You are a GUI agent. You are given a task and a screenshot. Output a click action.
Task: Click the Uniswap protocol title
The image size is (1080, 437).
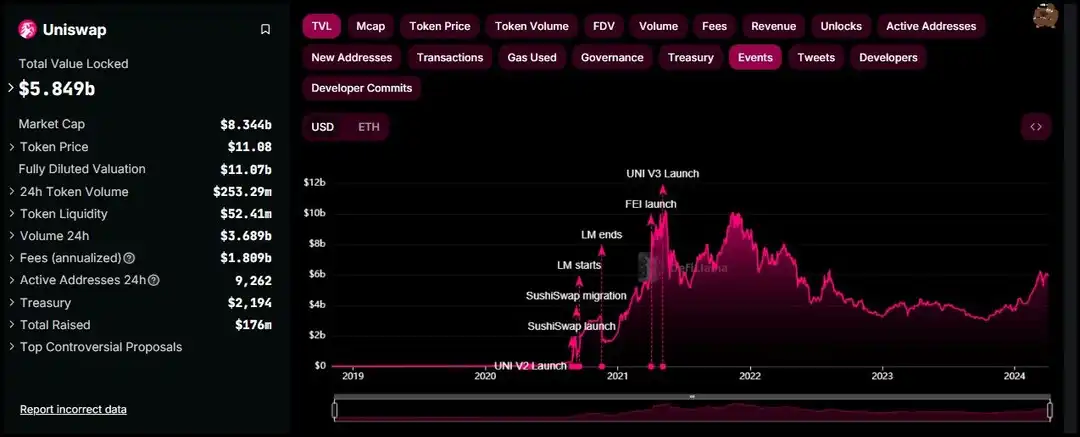pyautogui.click(x=74, y=30)
